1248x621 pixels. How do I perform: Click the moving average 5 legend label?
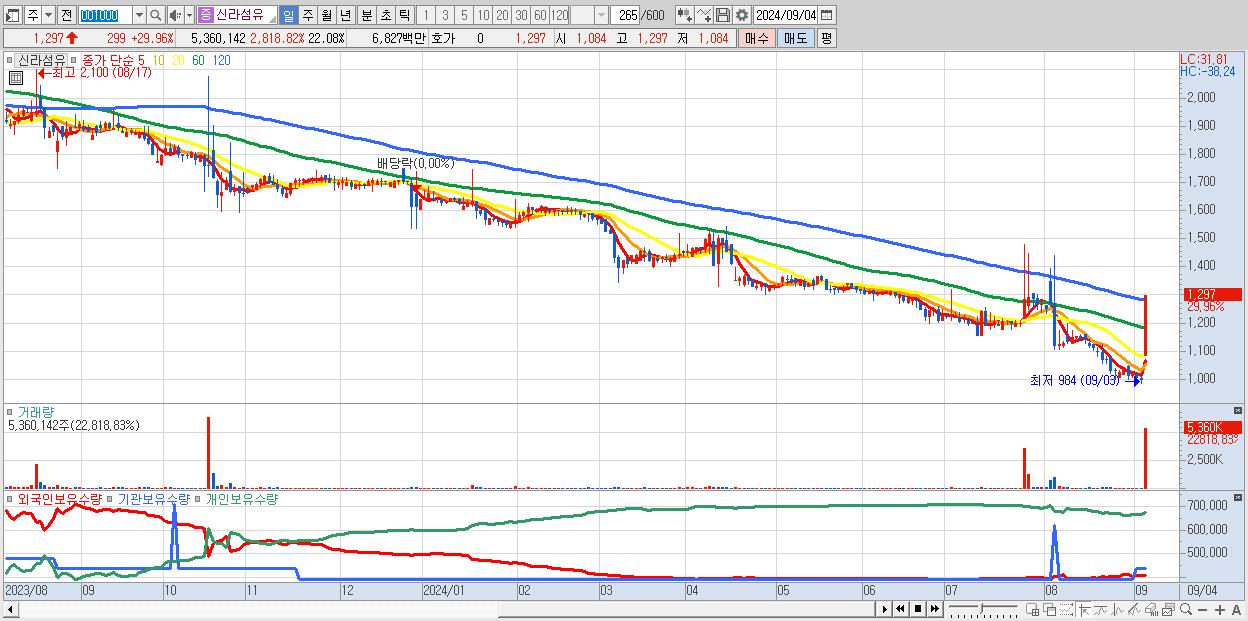(141, 60)
